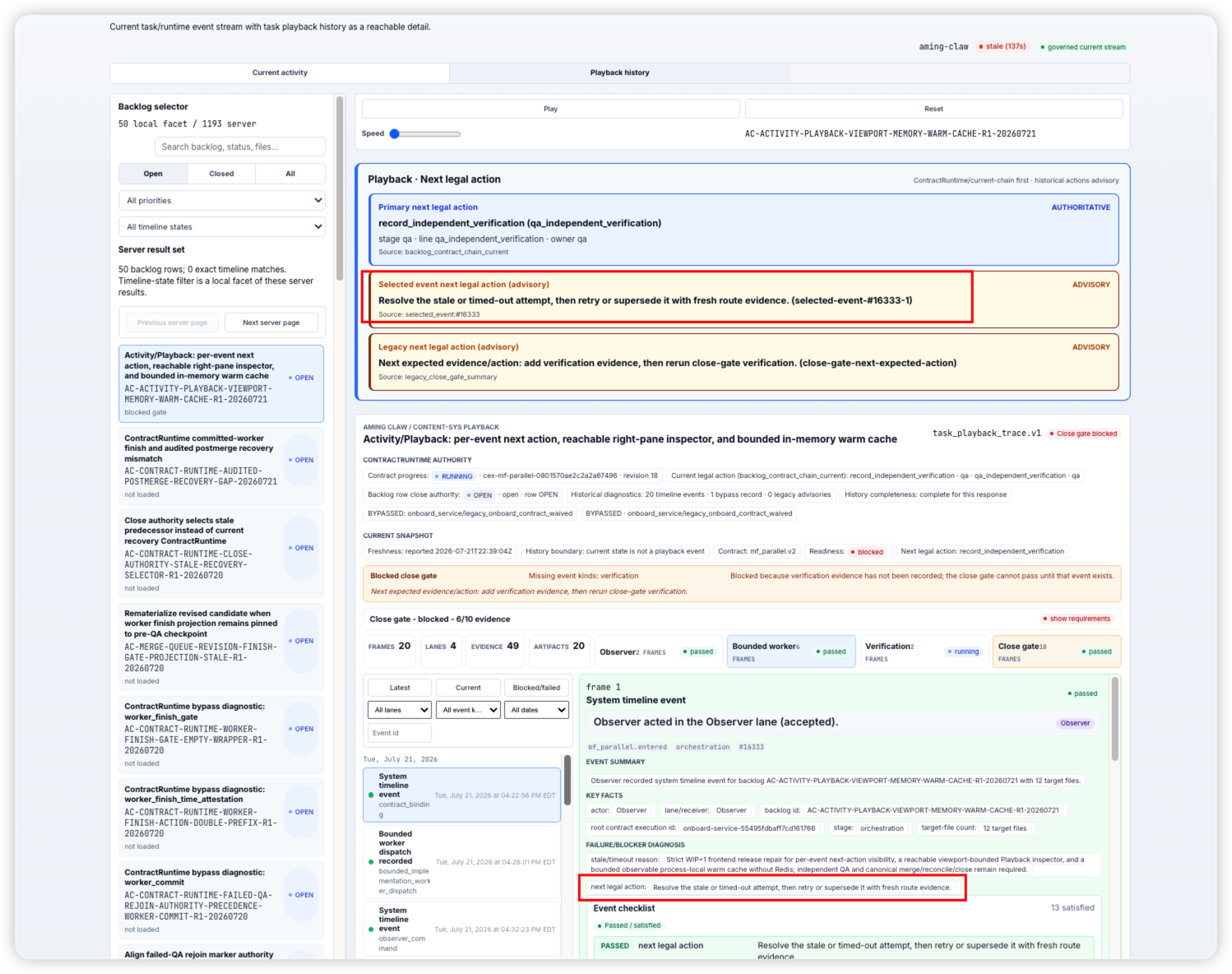This screenshot has width=1232, height=974.
Task: Click the mf_parallel.entered tag
Action: tap(627, 747)
